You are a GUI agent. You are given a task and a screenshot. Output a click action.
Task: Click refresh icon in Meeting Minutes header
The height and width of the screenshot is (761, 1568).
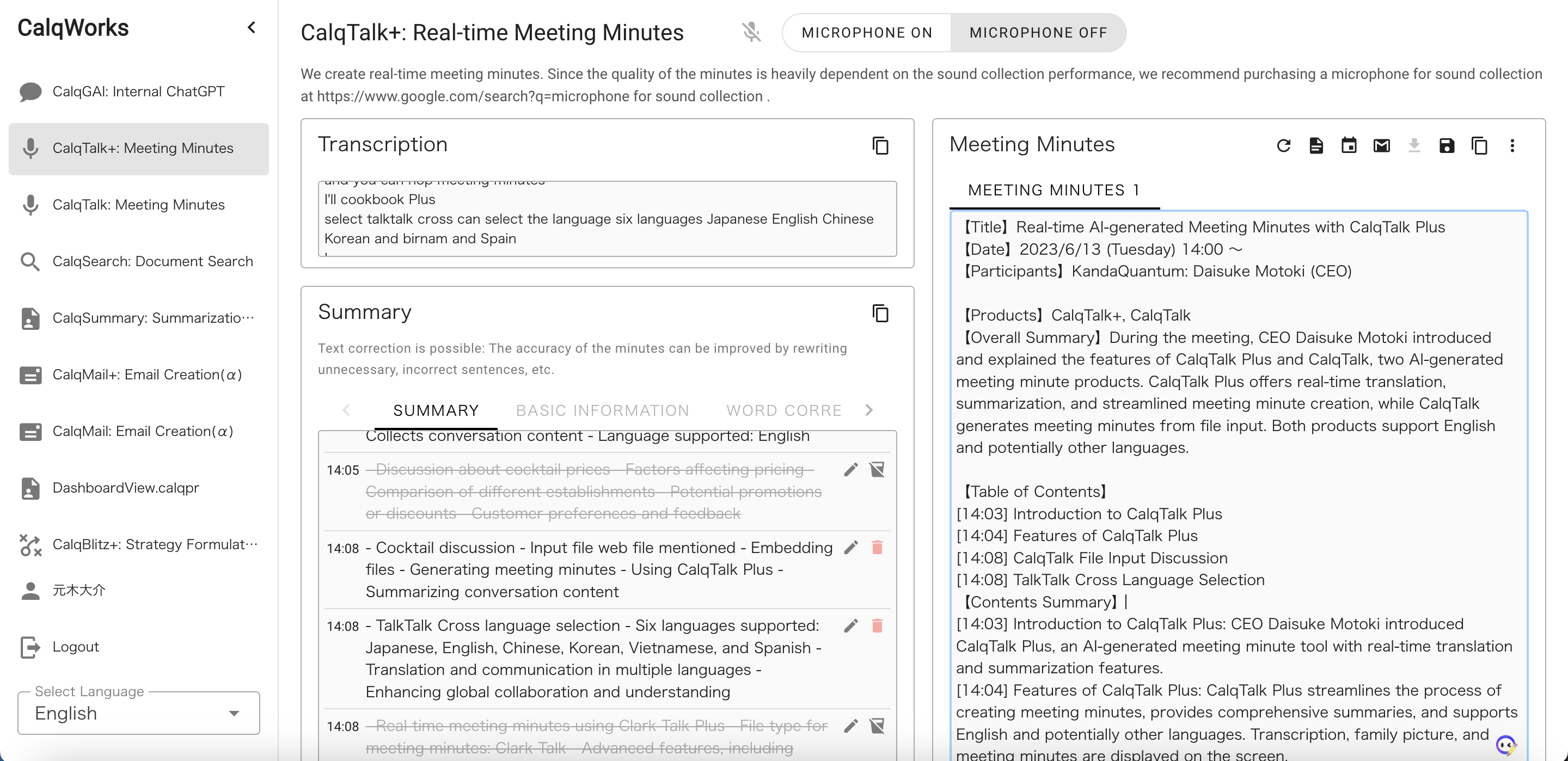coord(1283,145)
